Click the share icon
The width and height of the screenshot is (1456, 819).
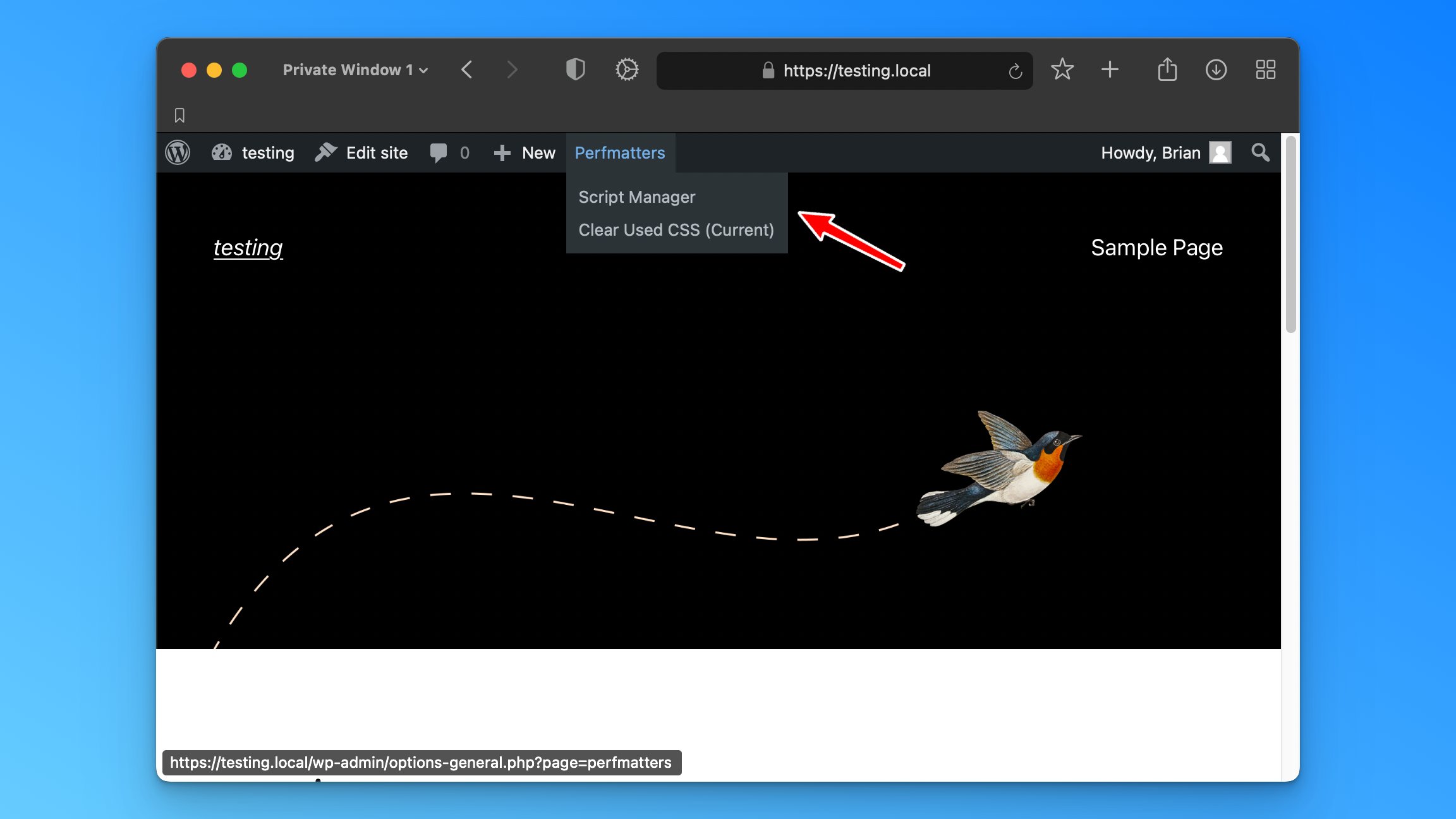(1167, 70)
